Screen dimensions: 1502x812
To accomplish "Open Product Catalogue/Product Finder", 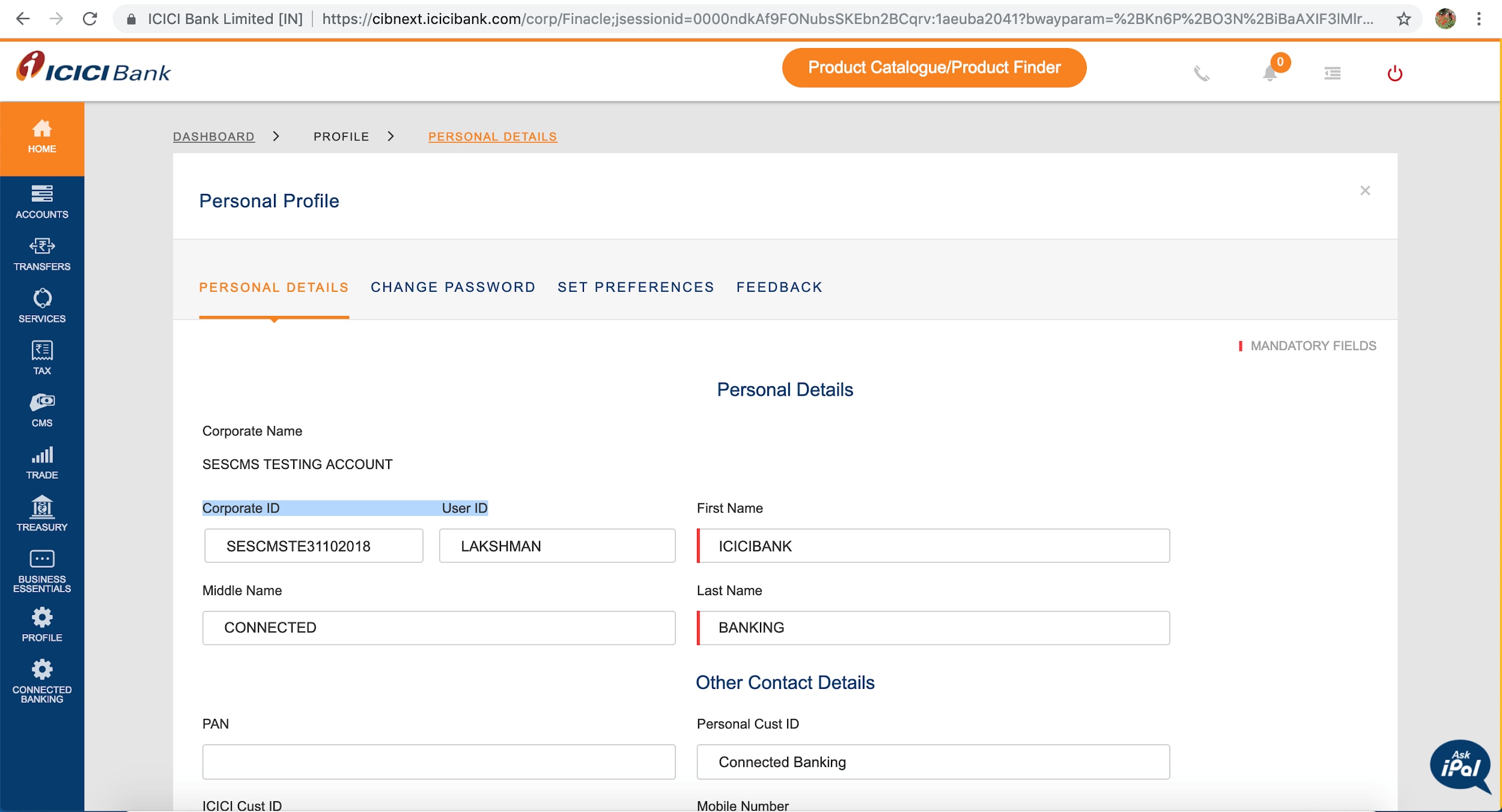I will 934,67.
